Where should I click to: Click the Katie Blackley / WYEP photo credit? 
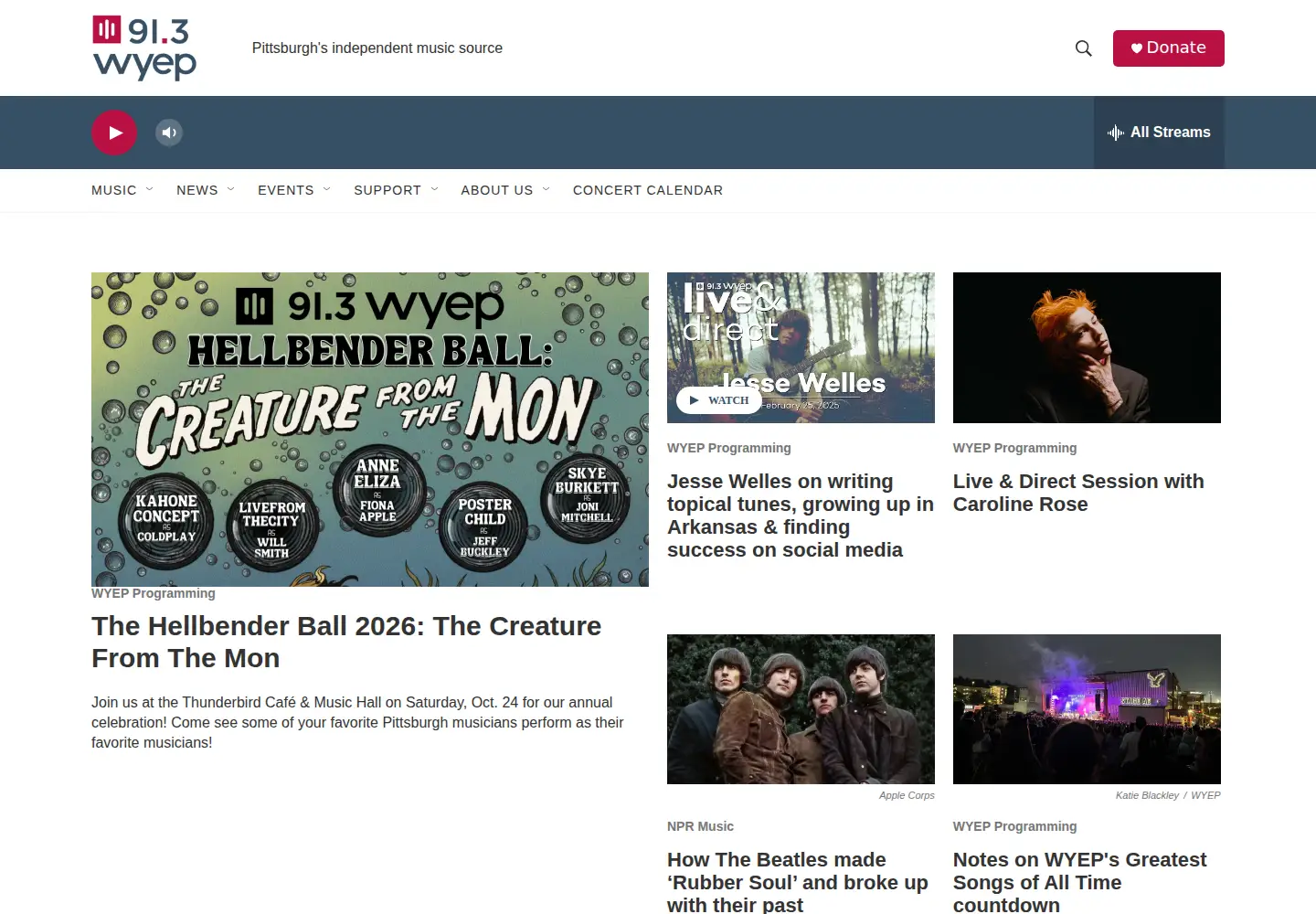[x=1168, y=795]
